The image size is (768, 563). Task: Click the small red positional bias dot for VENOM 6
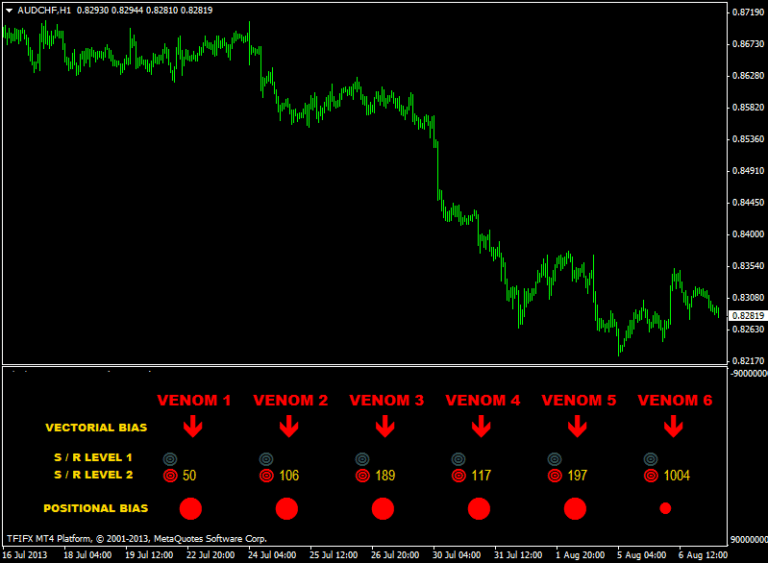tap(665, 508)
